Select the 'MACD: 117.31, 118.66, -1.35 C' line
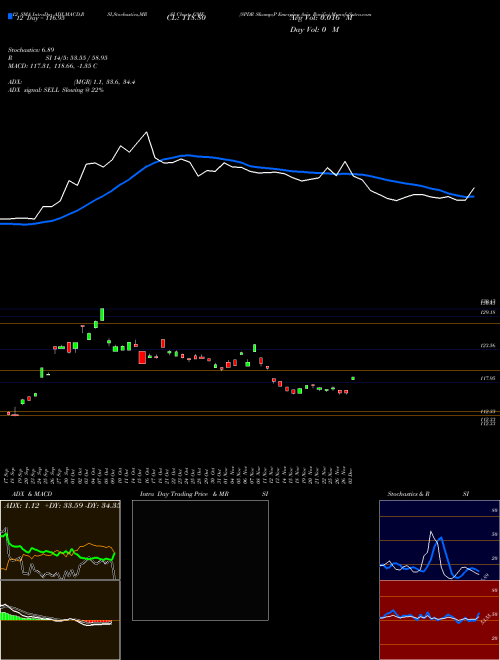 point(53,66)
